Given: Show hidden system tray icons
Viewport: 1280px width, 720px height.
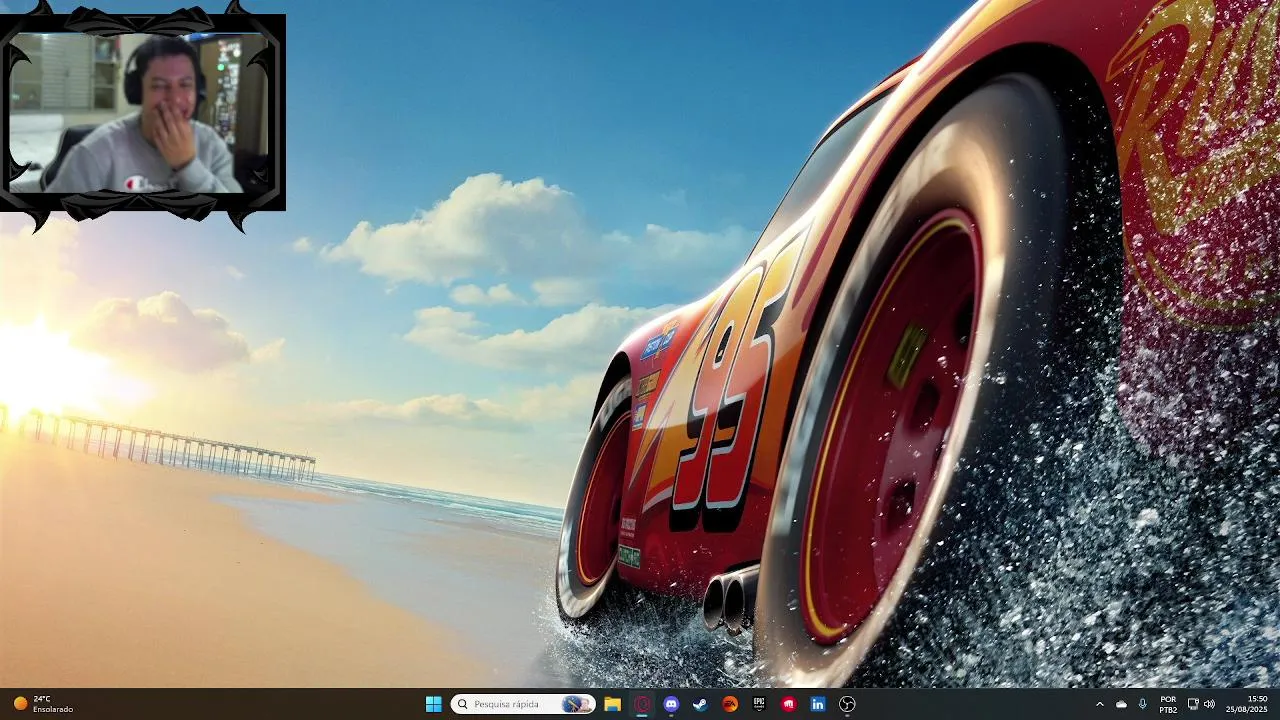Looking at the screenshot, I should tap(1100, 704).
